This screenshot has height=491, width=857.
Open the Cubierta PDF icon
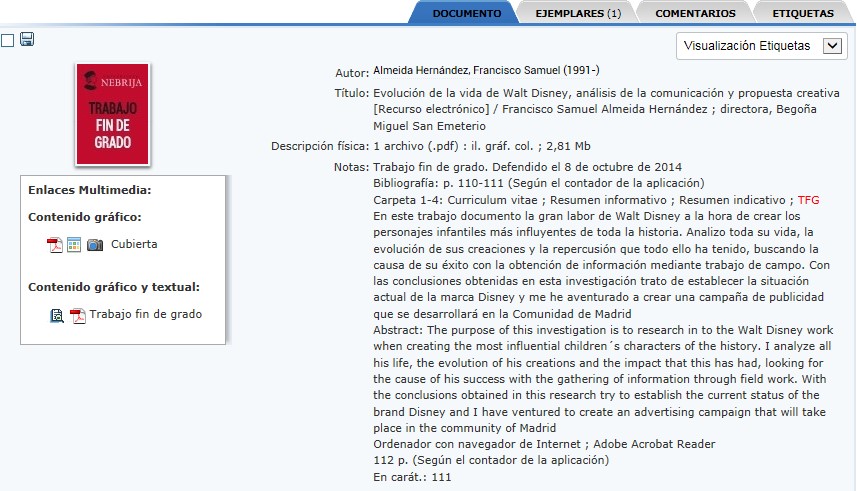pos(55,245)
